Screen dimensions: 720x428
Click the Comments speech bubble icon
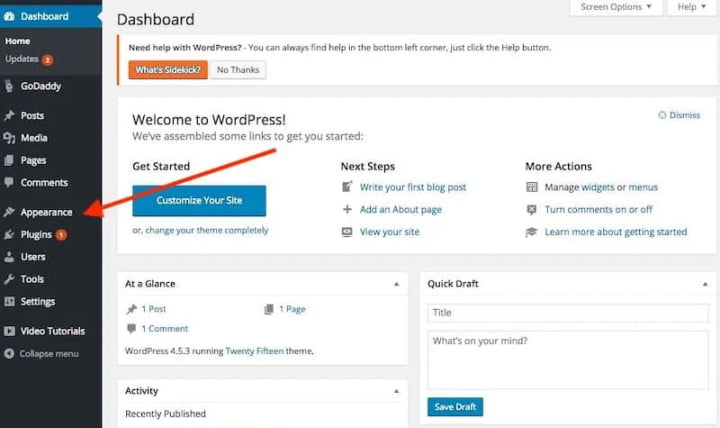coord(9,182)
